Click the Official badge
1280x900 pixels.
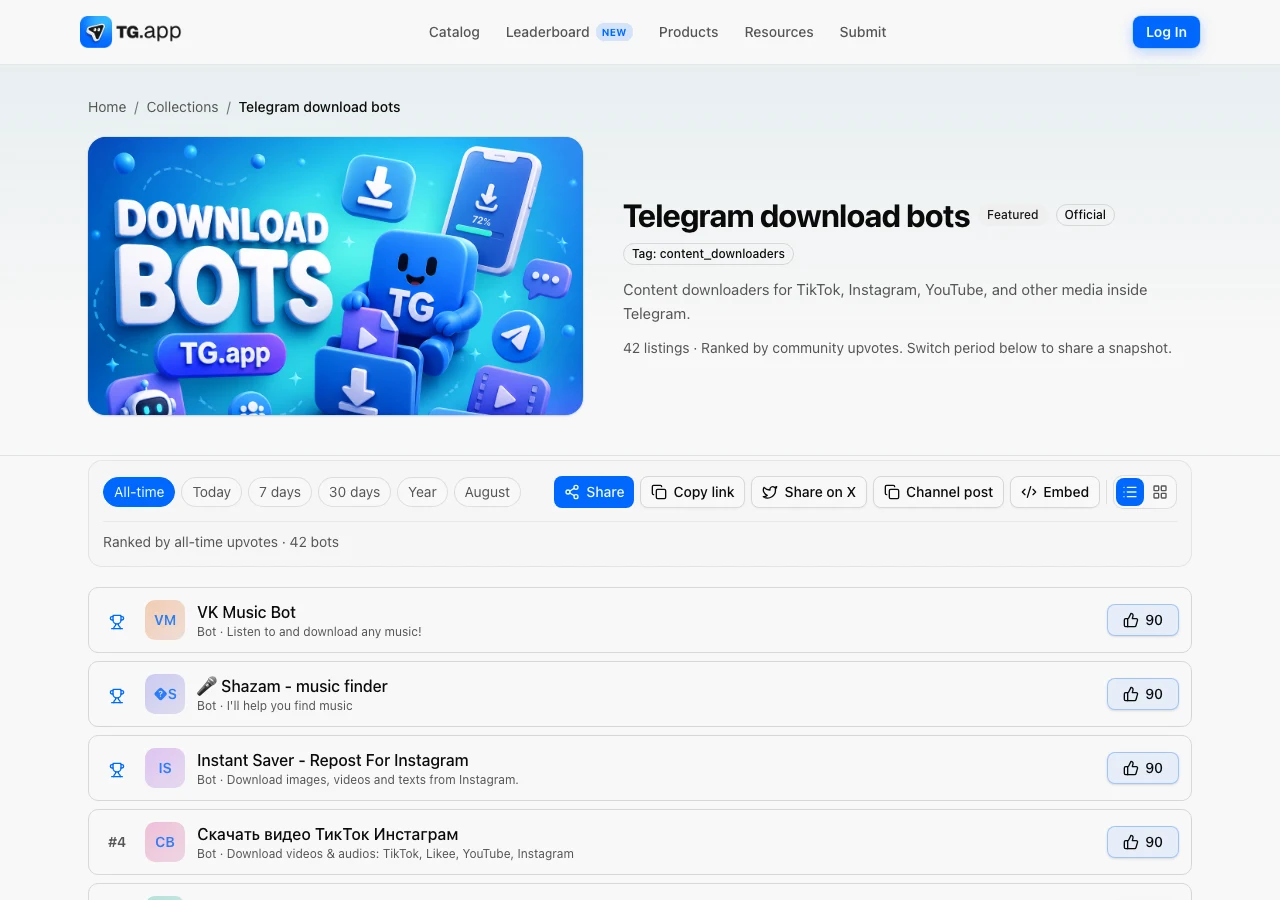(x=1085, y=215)
